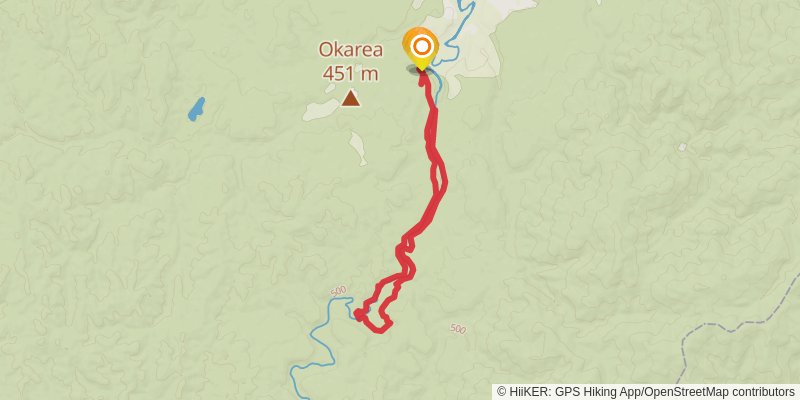Click the "Okarea" place name label

point(351,51)
